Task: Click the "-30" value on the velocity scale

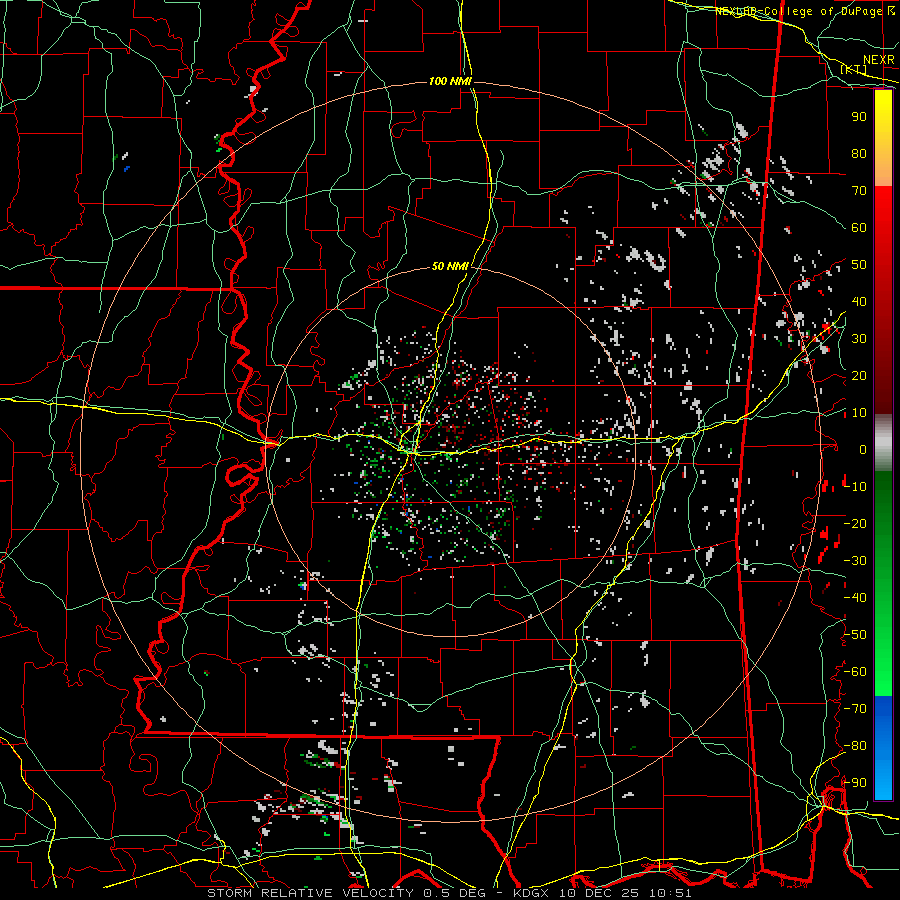Action: click(x=856, y=561)
